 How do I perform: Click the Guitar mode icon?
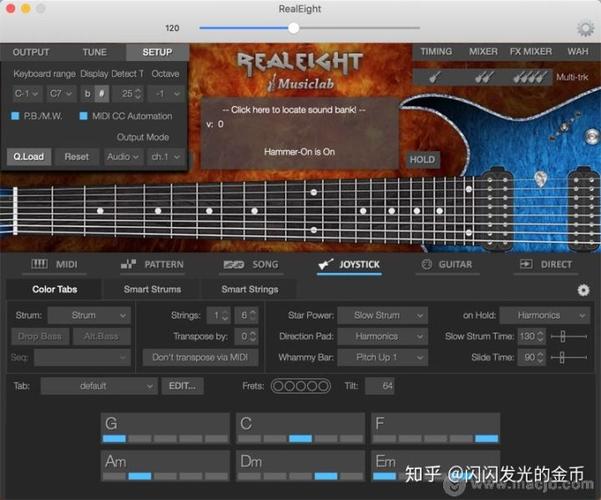coord(426,264)
